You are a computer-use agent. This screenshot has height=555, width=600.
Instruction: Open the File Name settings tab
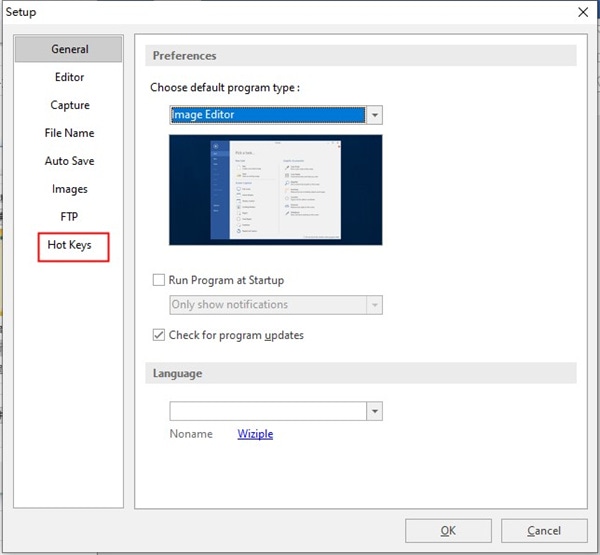tap(69, 133)
